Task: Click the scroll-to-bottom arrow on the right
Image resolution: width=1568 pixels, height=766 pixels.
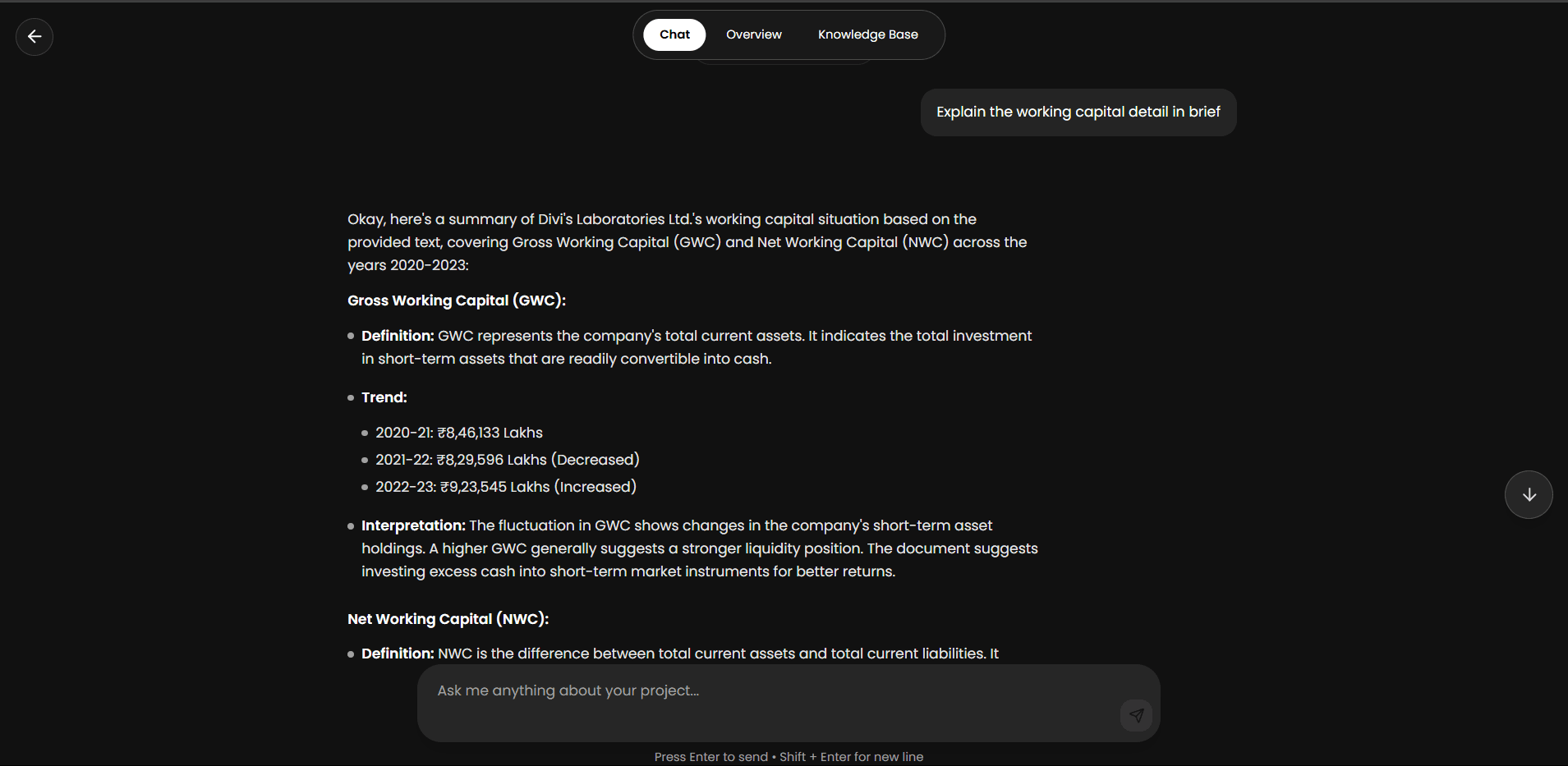Action: tap(1529, 494)
